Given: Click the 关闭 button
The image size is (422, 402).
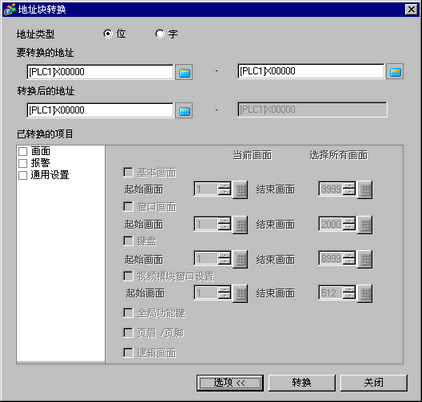Looking at the screenshot, I should pos(374,383).
